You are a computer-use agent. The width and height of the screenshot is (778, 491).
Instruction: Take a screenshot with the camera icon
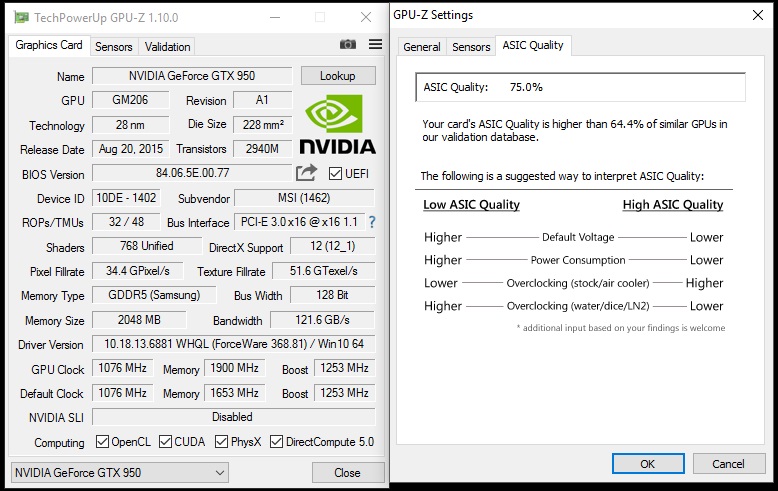click(x=348, y=45)
